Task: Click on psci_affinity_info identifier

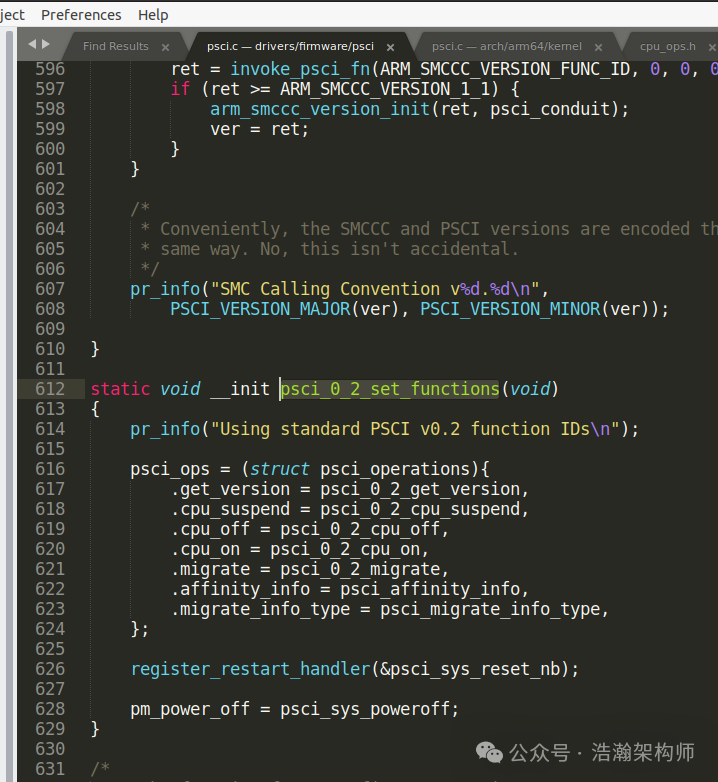Action: [430, 589]
